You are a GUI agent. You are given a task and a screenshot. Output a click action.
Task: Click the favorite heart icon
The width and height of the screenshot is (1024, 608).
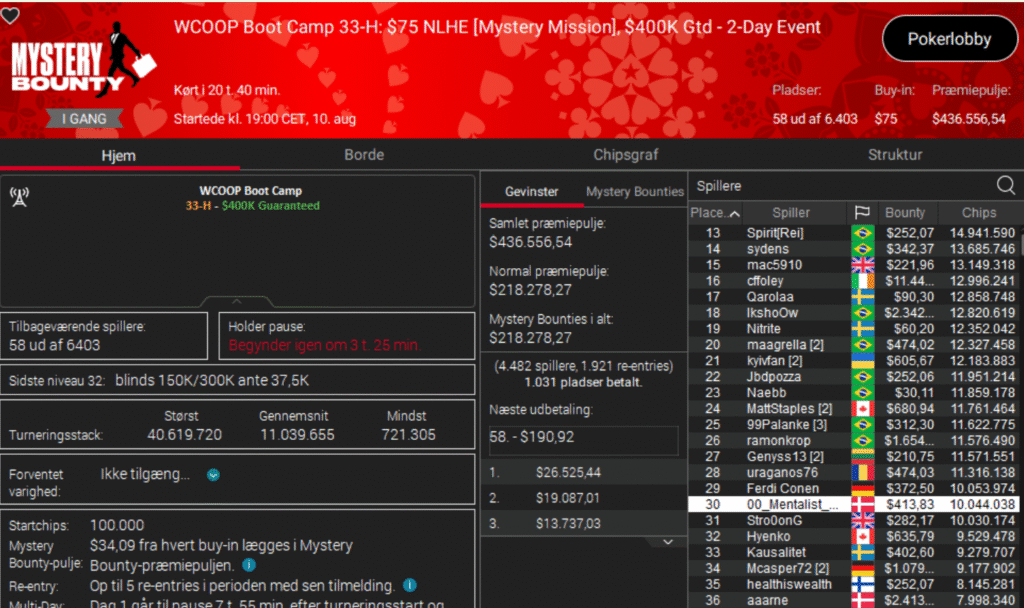10,14
